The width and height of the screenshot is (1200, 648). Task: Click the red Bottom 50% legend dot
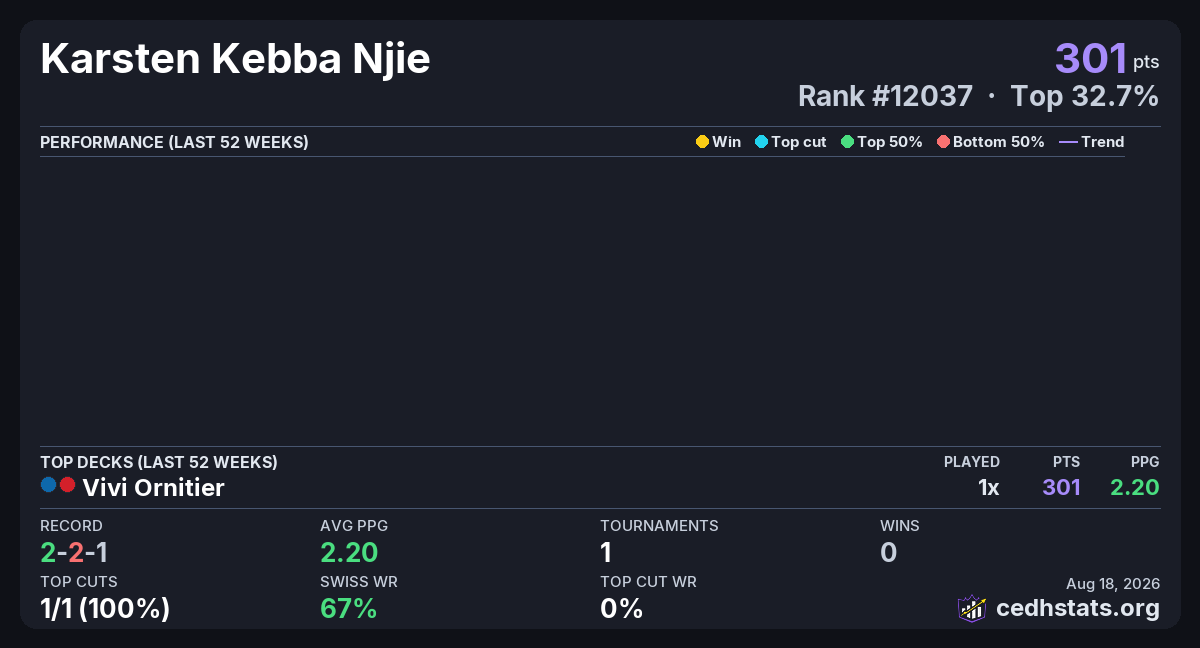(x=943, y=142)
